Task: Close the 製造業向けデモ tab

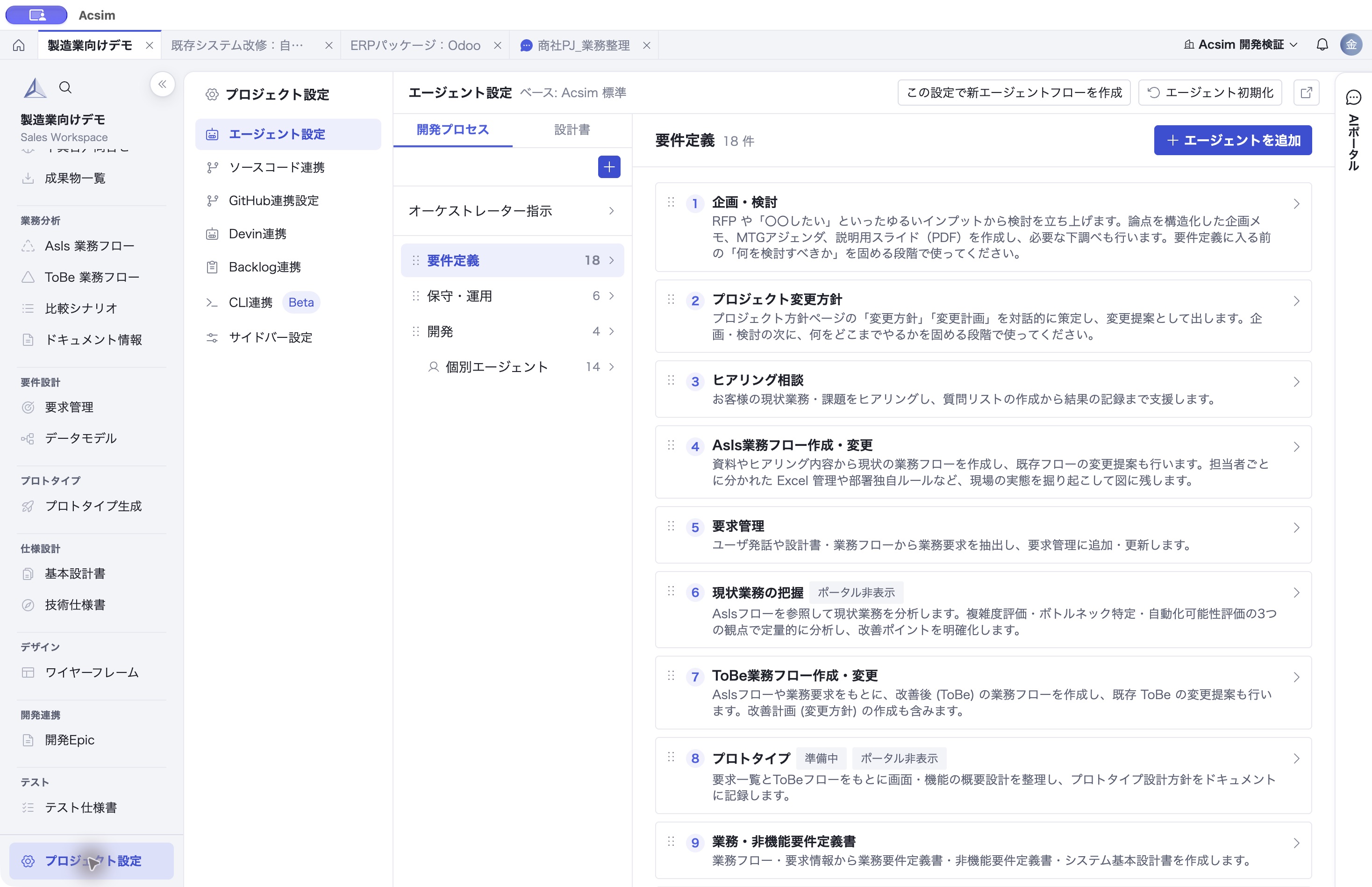Action: (x=149, y=45)
